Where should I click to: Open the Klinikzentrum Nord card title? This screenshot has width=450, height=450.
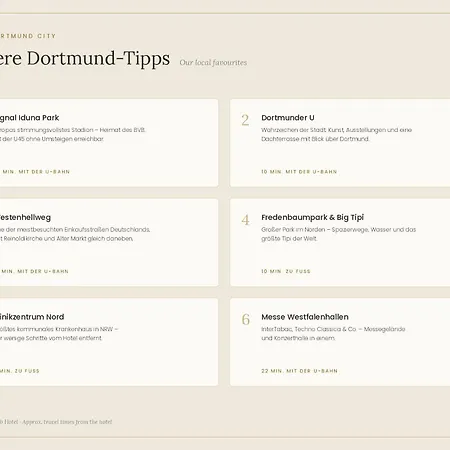[32, 317]
